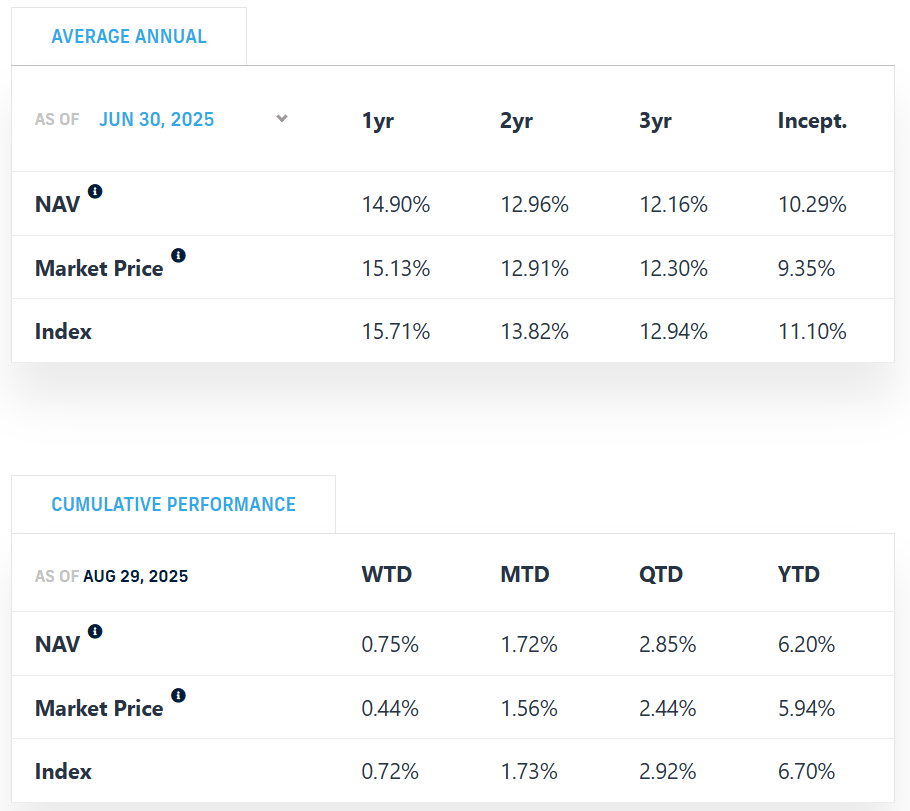Click the WTD column header
The width and height of the screenshot is (910, 811).
click(386, 574)
